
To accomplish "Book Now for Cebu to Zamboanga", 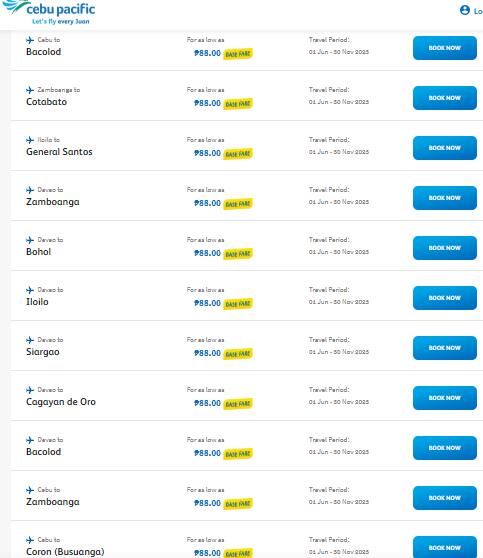I will (x=445, y=498).
